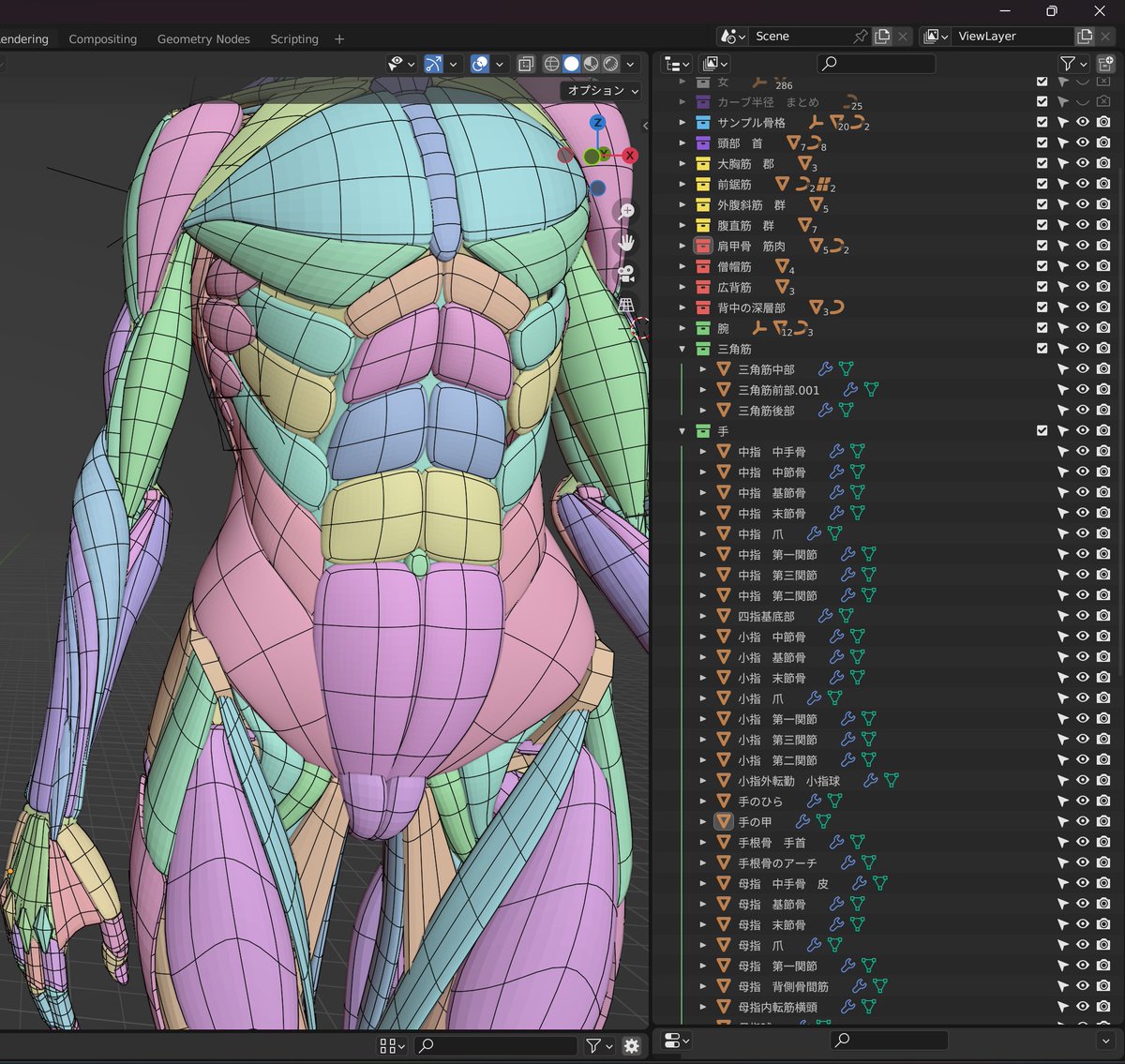Hide 外腹斜筋 群 collection with eye icon

tap(1083, 204)
